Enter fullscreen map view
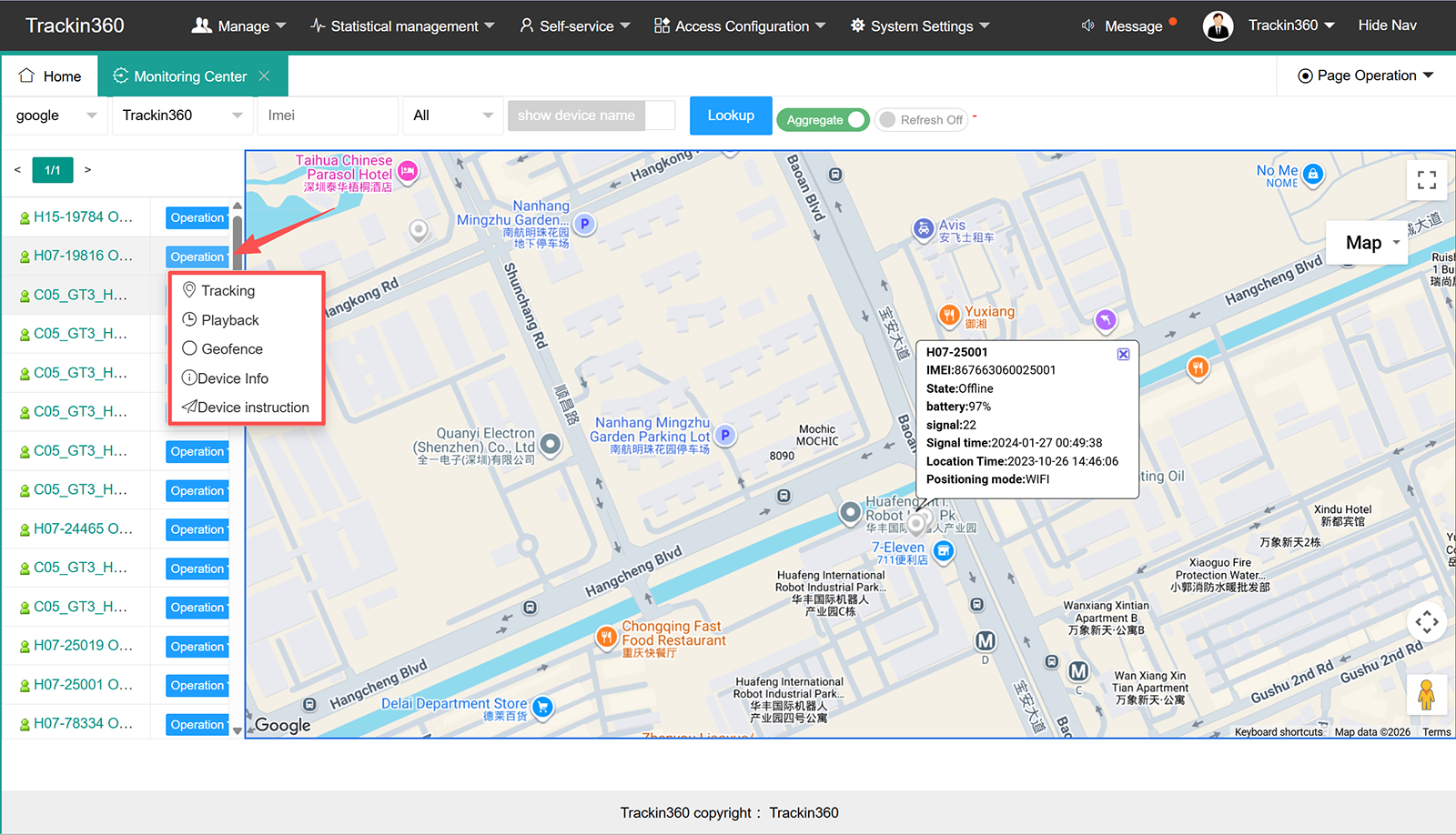This screenshot has width=1456, height=835. 1427,180
